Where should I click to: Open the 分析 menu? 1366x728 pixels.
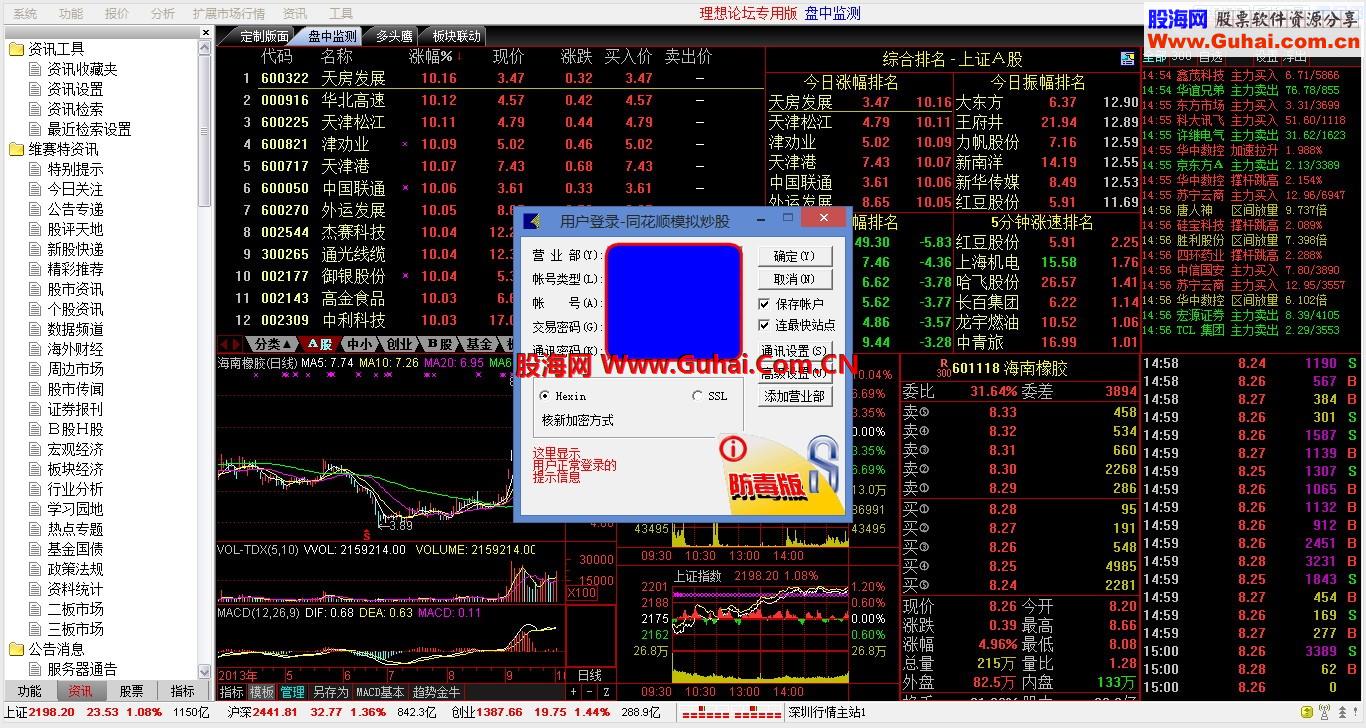coord(162,14)
